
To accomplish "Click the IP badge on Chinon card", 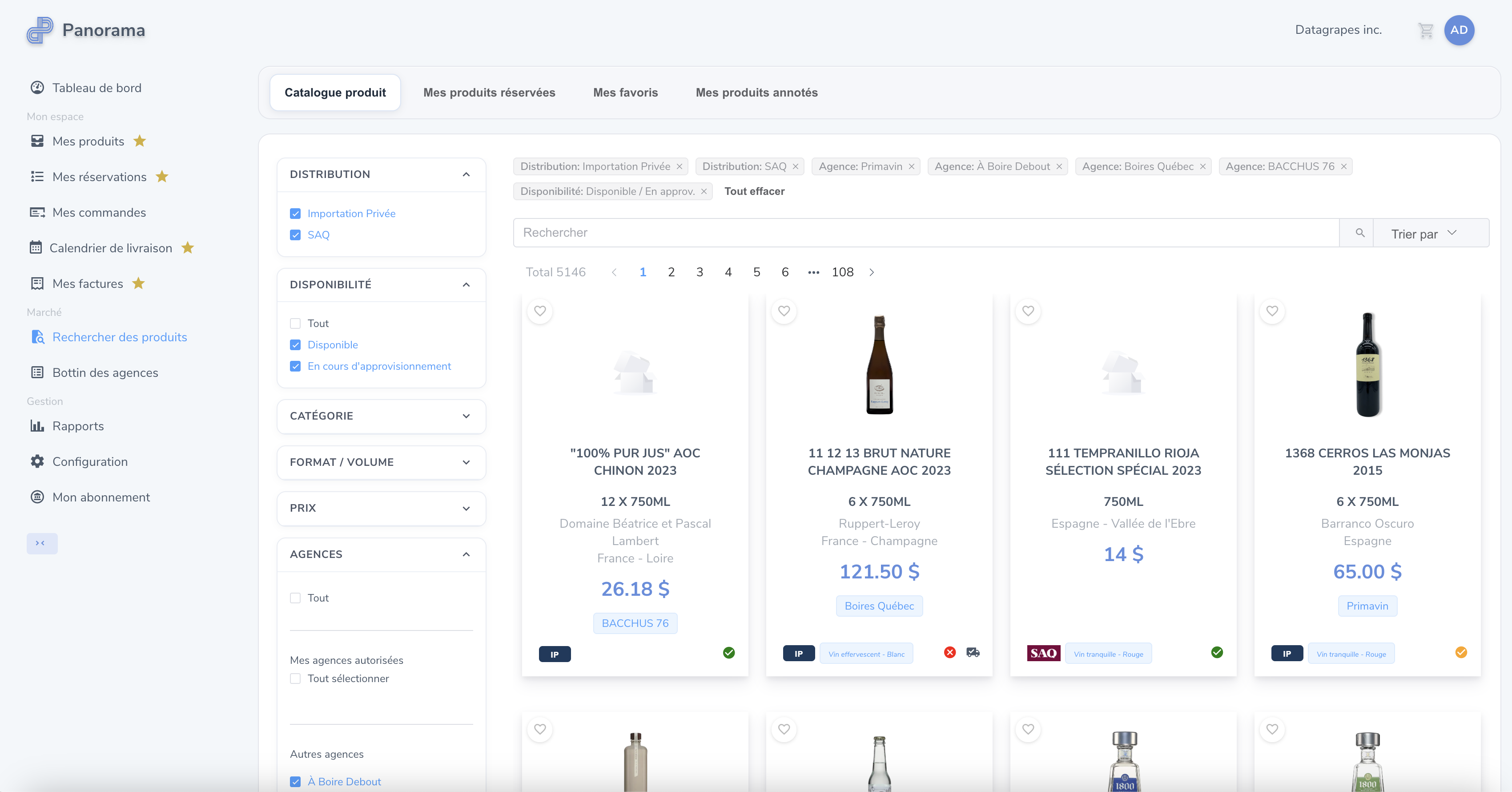I will point(555,654).
